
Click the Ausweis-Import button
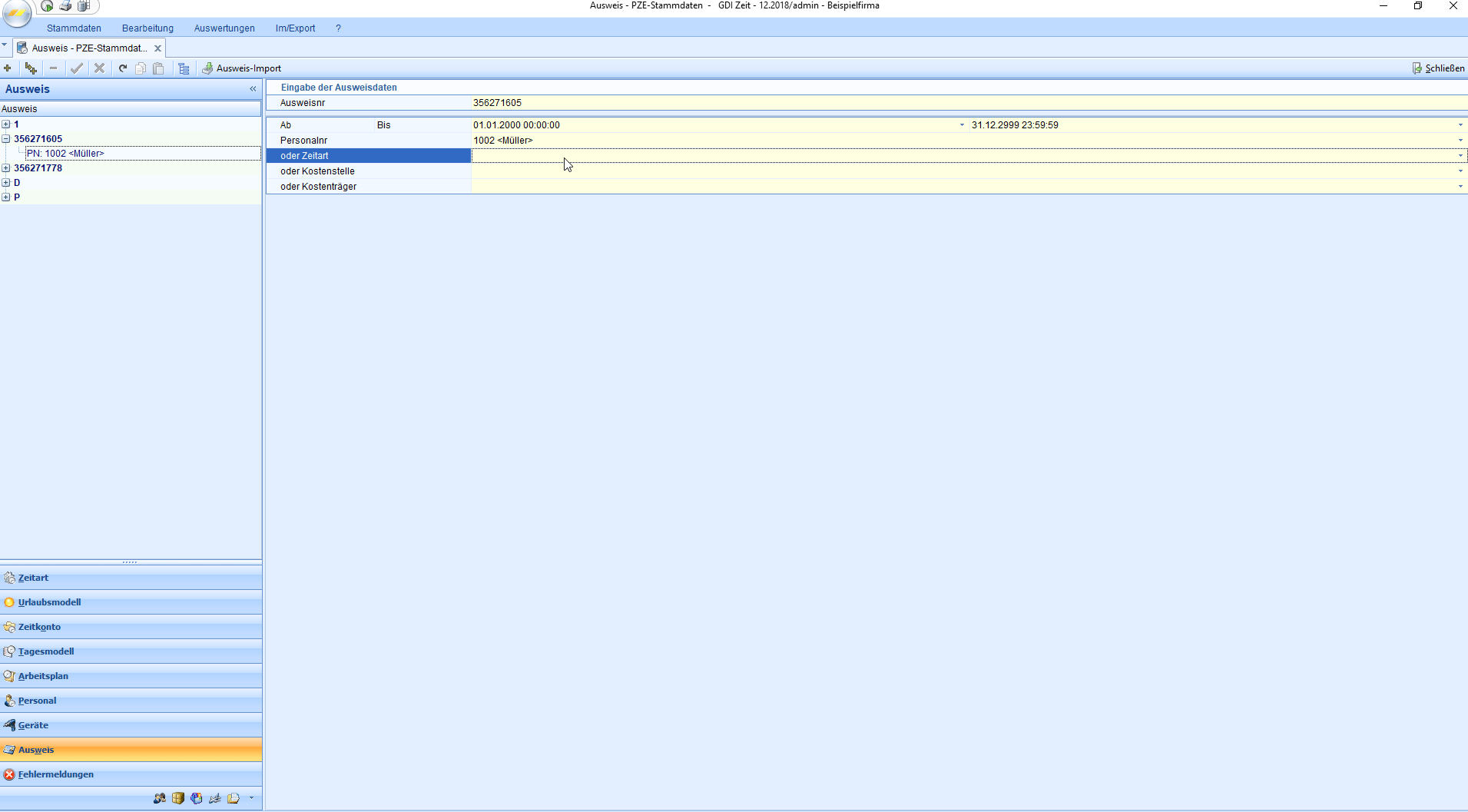pyautogui.click(x=242, y=68)
